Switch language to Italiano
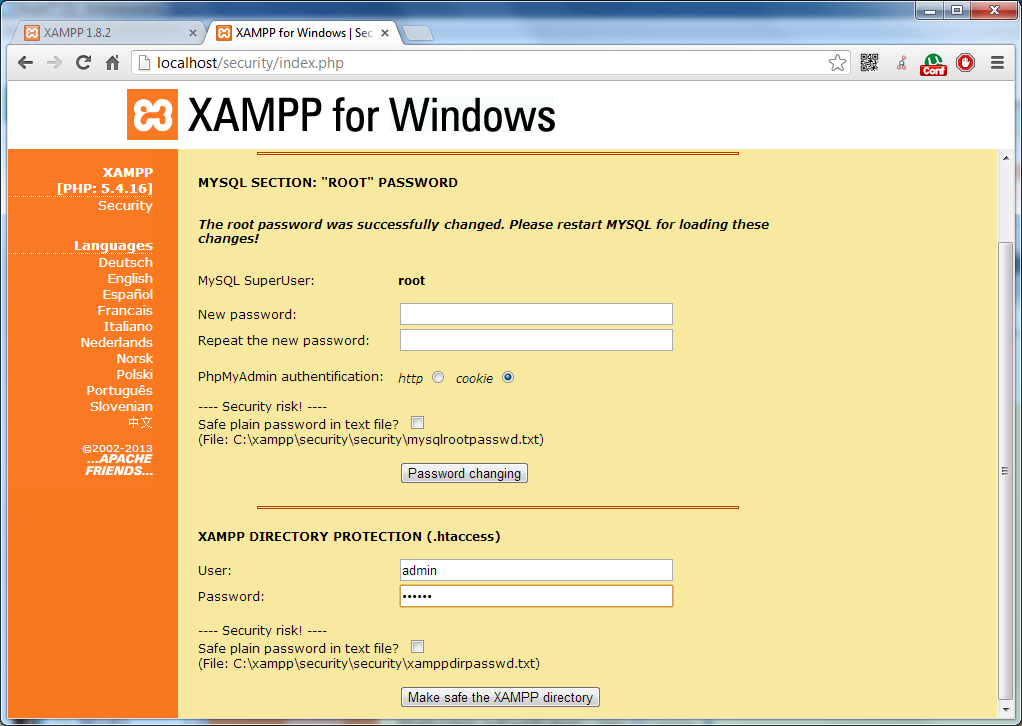 click(128, 327)
